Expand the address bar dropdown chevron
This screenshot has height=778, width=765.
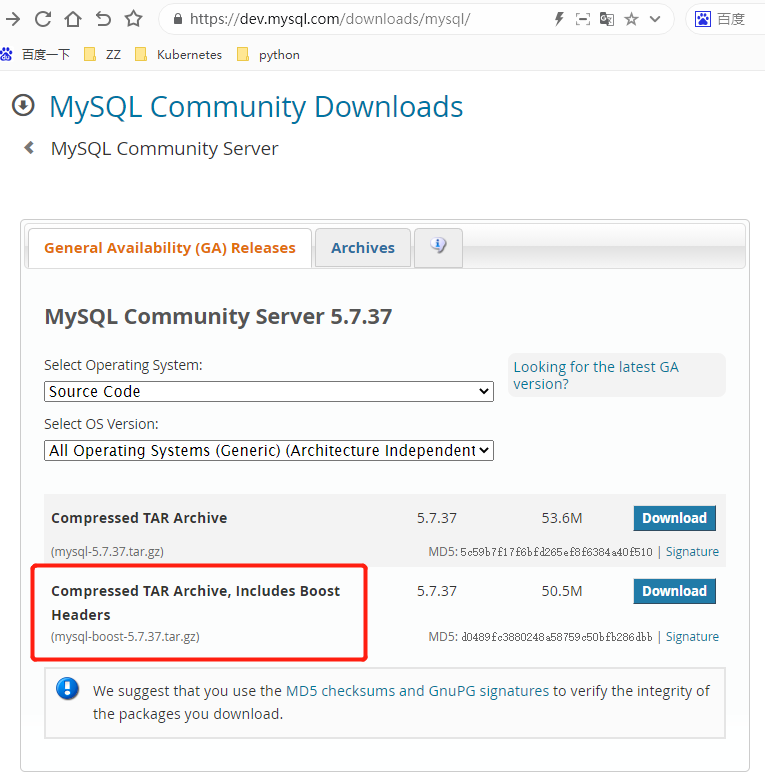(655, 19)
